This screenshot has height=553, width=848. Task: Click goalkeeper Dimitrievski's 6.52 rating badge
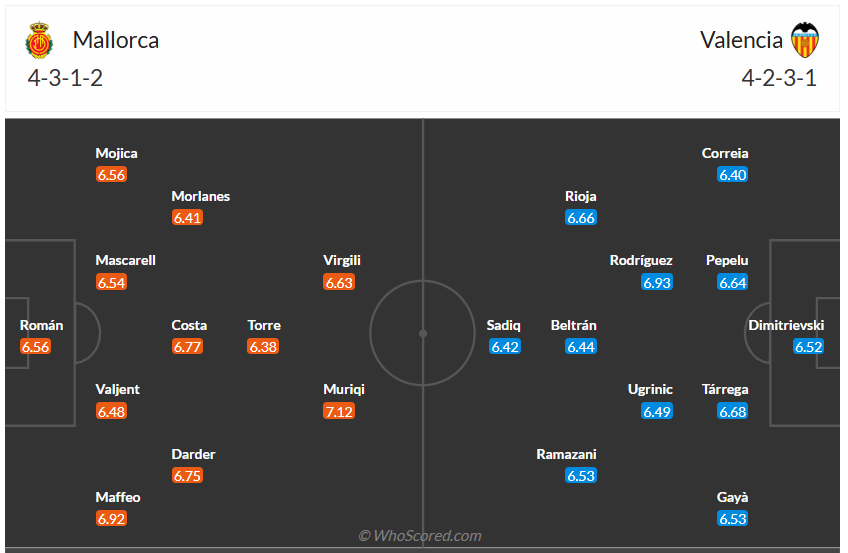(808, 347)
